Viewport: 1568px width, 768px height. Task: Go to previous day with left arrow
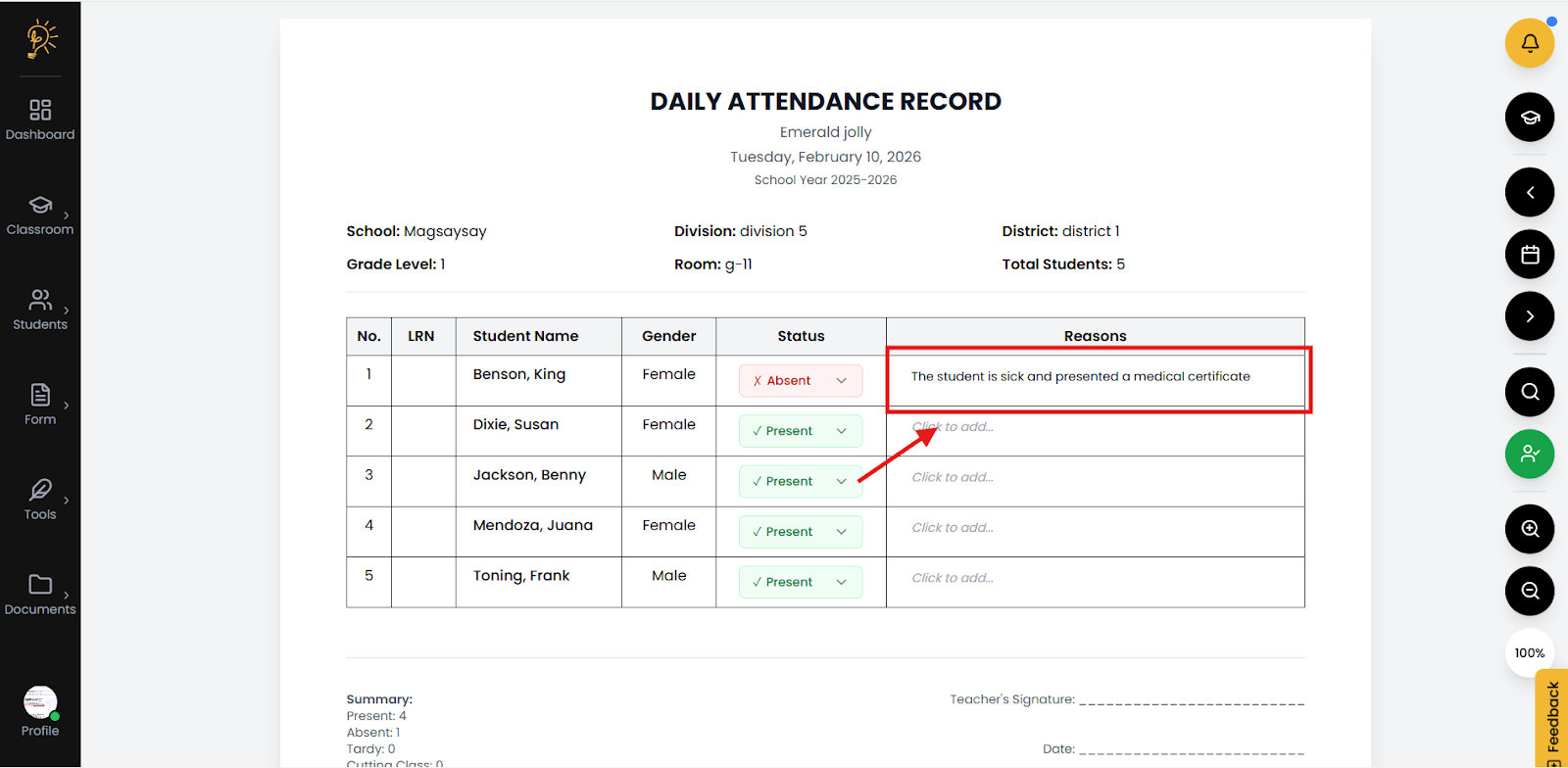1529,192
